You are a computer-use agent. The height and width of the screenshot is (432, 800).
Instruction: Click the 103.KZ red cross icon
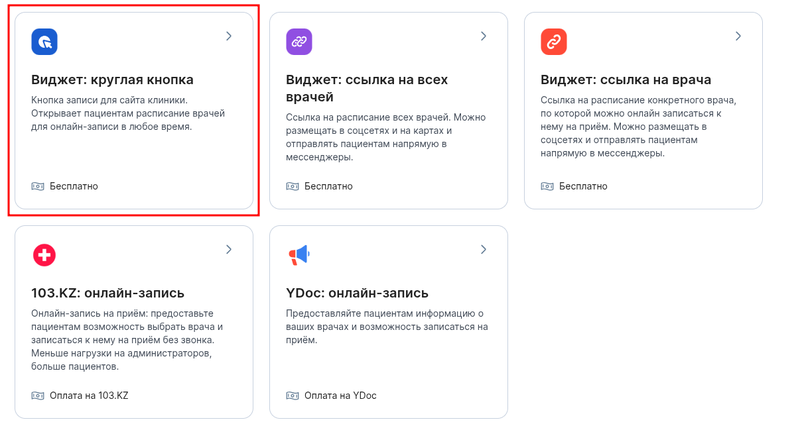click(44, 255)
